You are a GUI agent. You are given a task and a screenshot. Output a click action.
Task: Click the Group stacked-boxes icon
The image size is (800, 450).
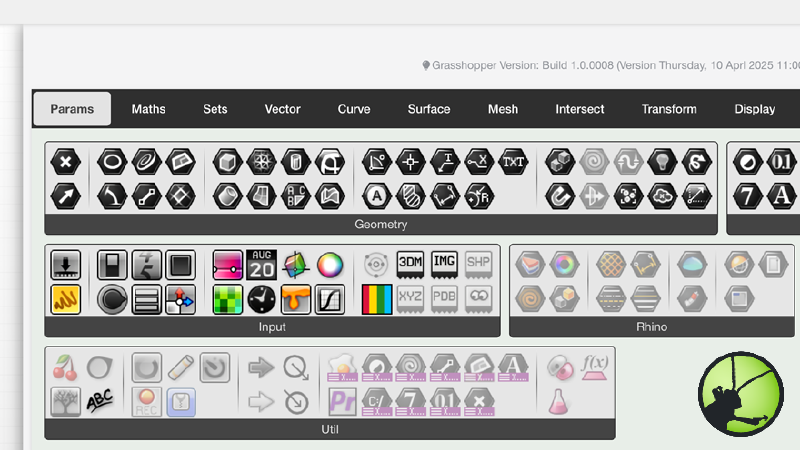tap(560, 162)
